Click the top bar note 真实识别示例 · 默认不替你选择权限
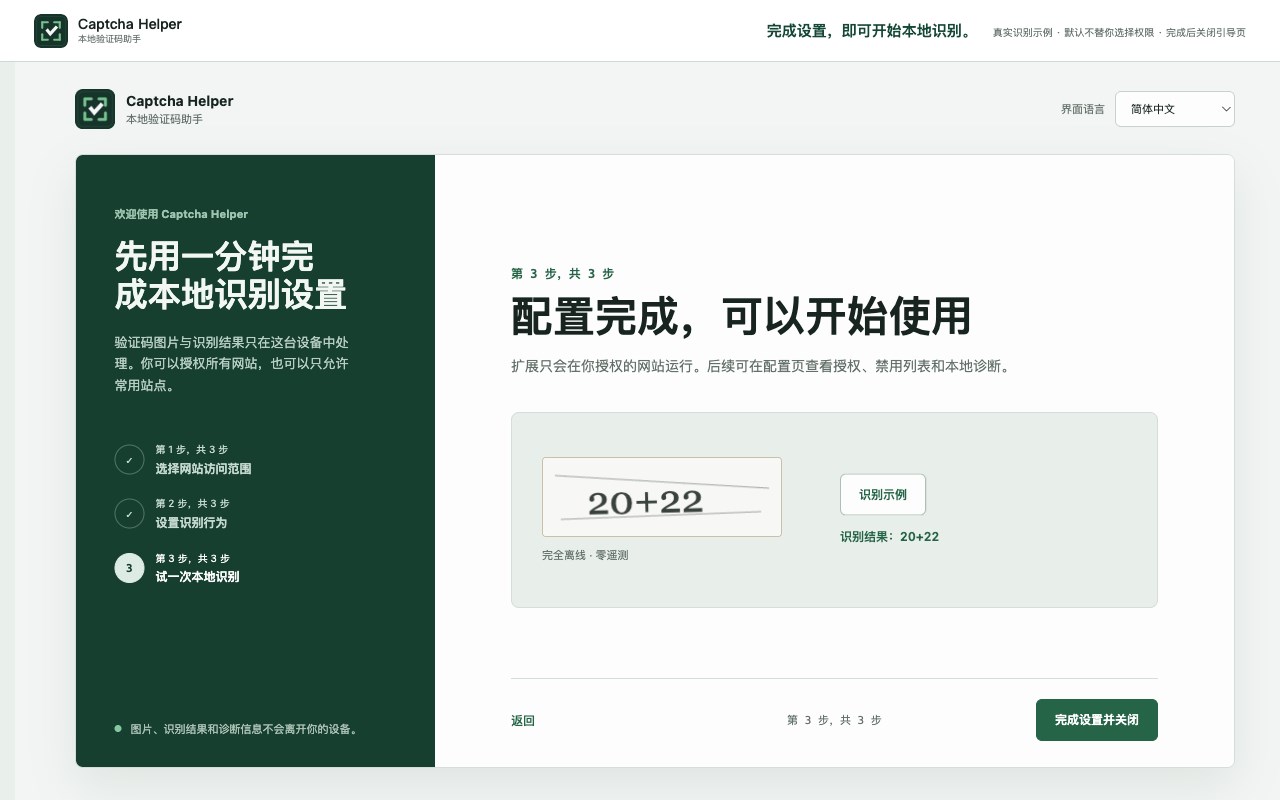 click(1074, 32)
